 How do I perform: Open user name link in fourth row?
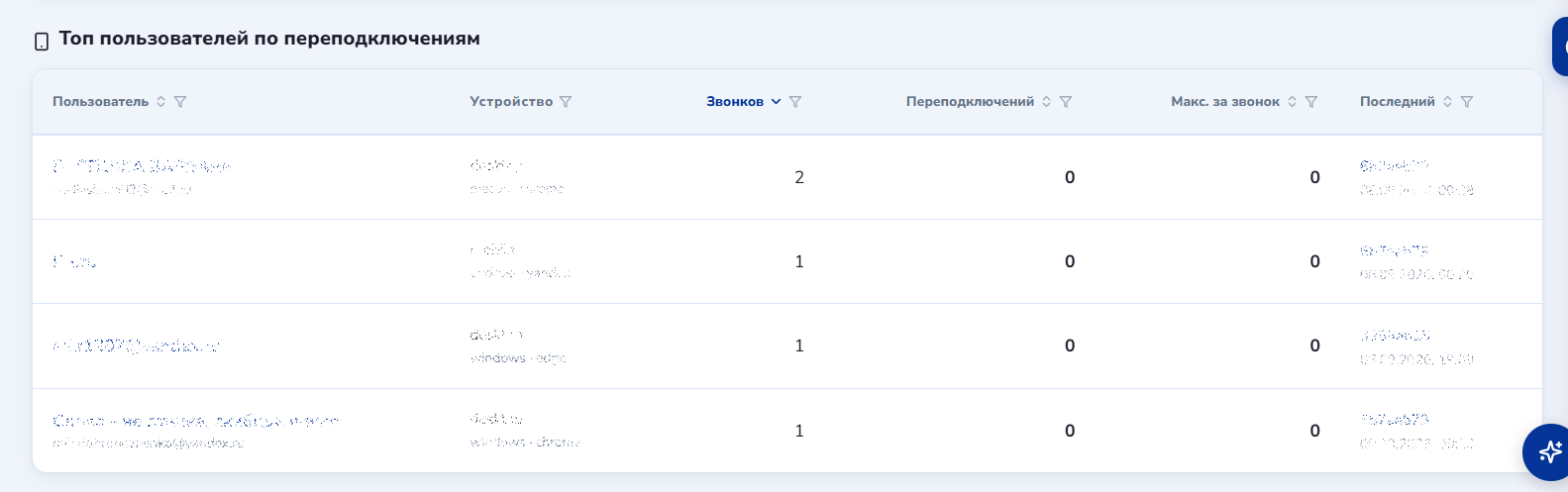click(195, 421)
